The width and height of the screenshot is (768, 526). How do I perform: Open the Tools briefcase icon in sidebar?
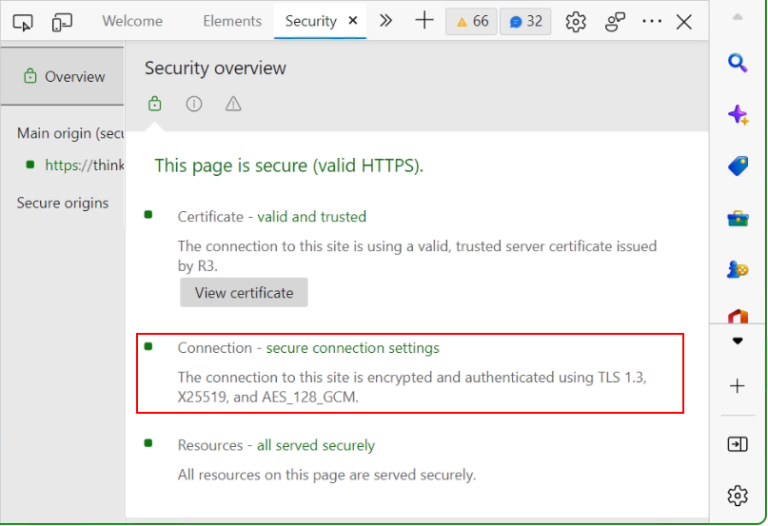[x=738, y=218]
